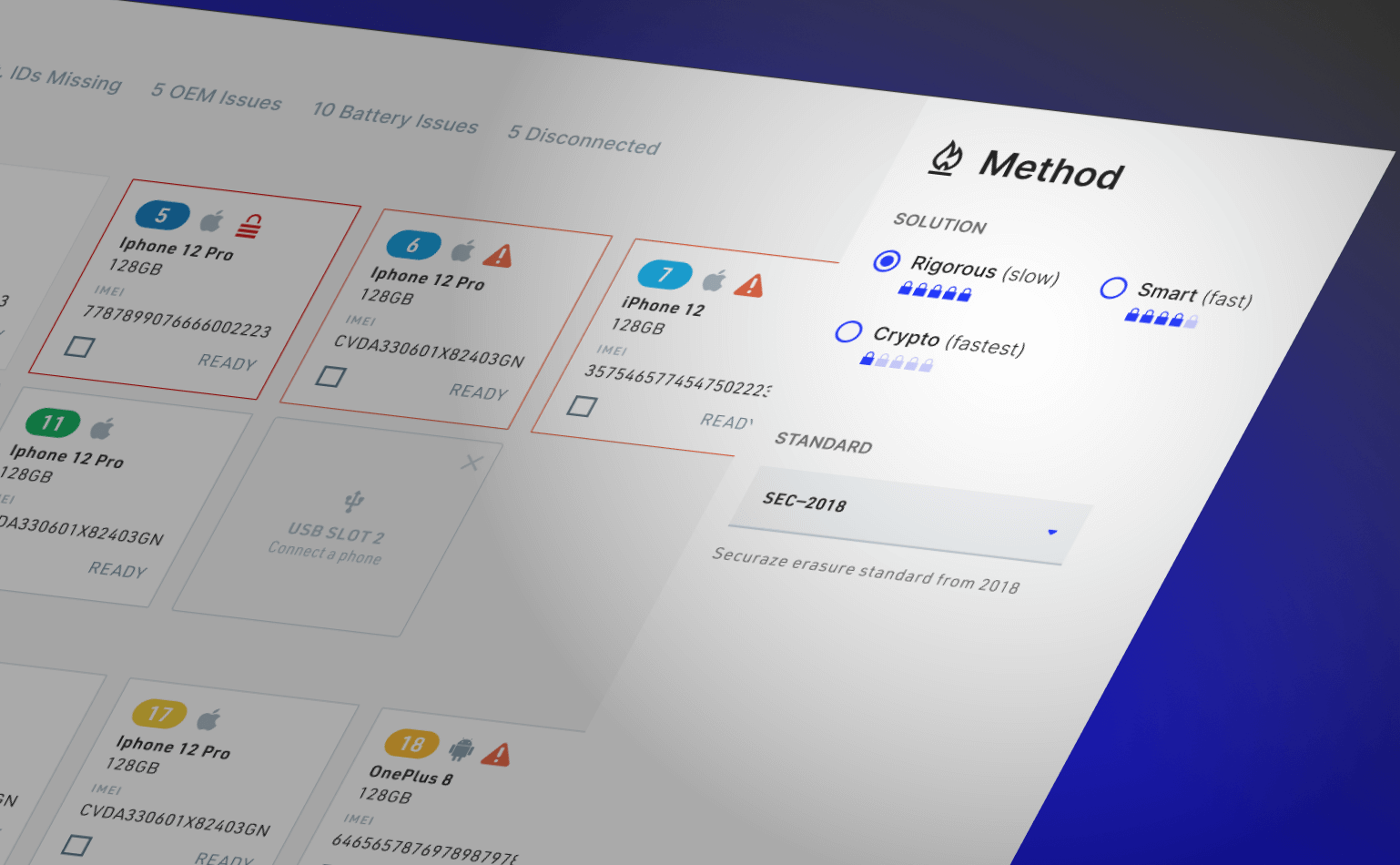Tick the checkbox on device 7 card
Image resolution: width=1400 pixels, height=865 pixels.
[x=582, y=406]
